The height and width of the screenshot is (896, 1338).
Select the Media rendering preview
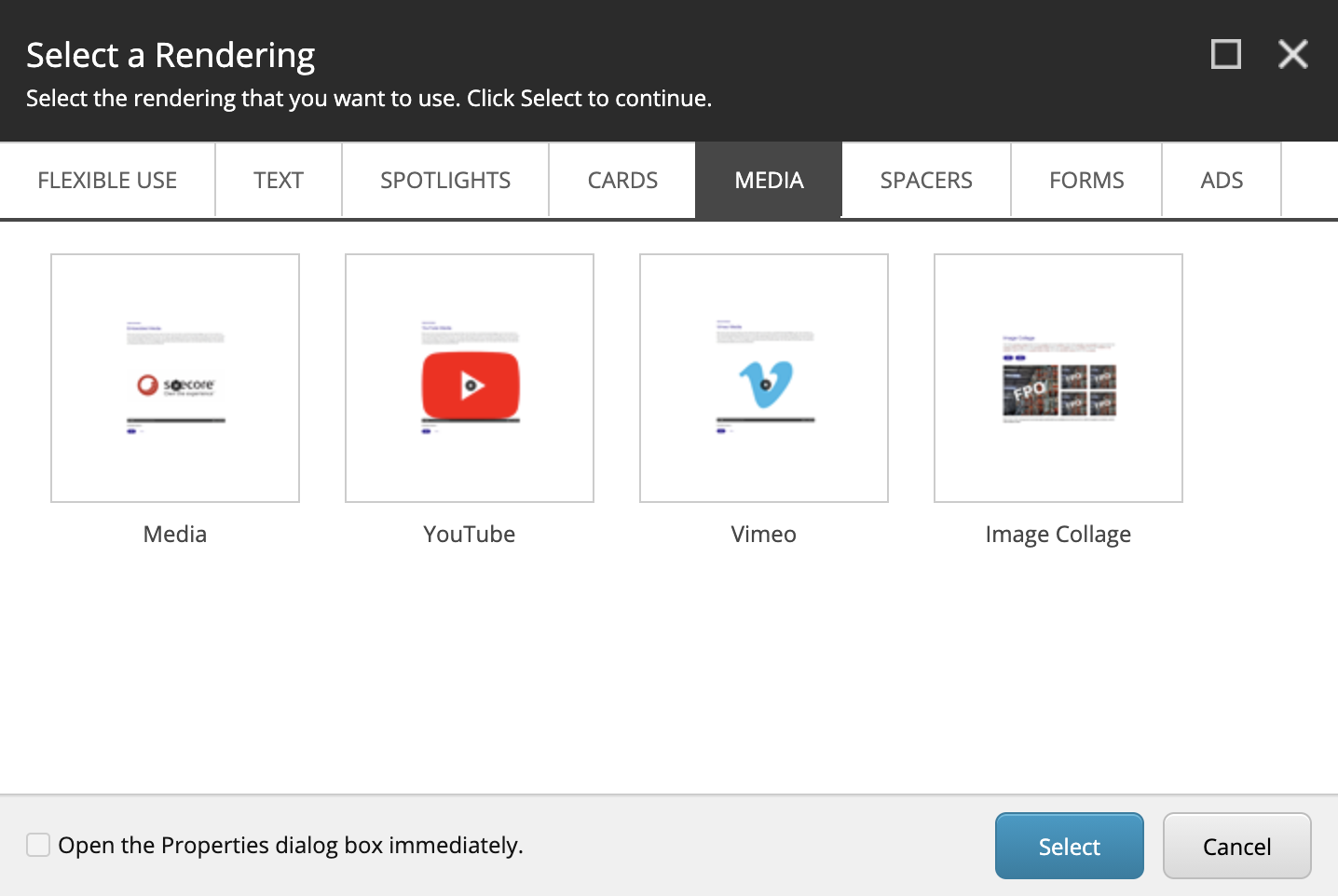[175, 377]
